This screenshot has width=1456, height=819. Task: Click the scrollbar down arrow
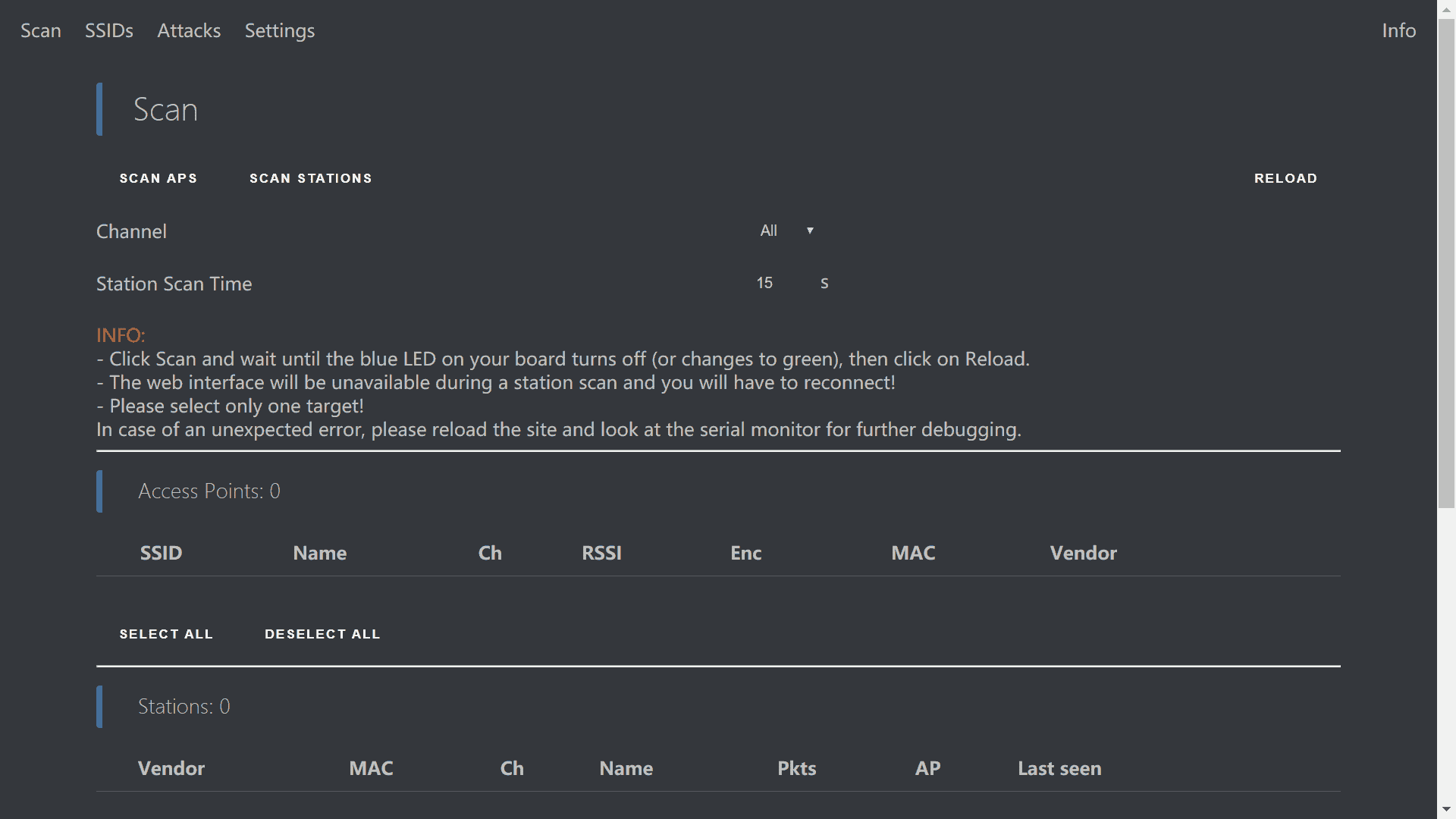coord(1446,810)
